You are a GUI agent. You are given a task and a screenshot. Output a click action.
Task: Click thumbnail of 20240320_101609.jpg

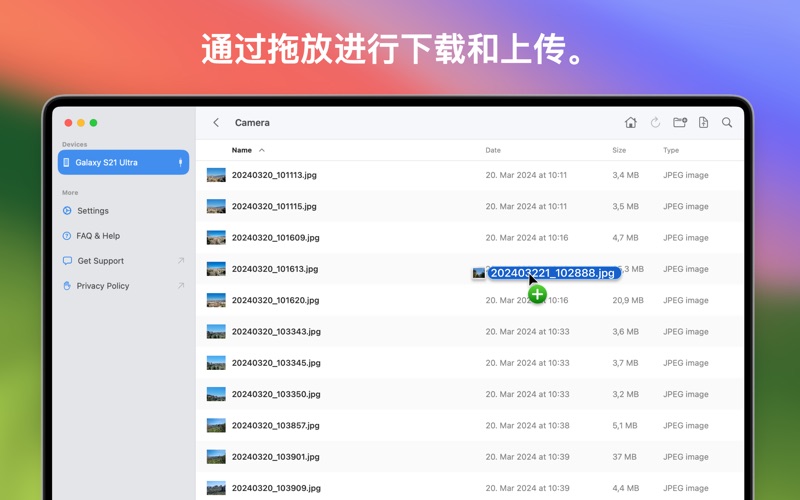[216, 238]
